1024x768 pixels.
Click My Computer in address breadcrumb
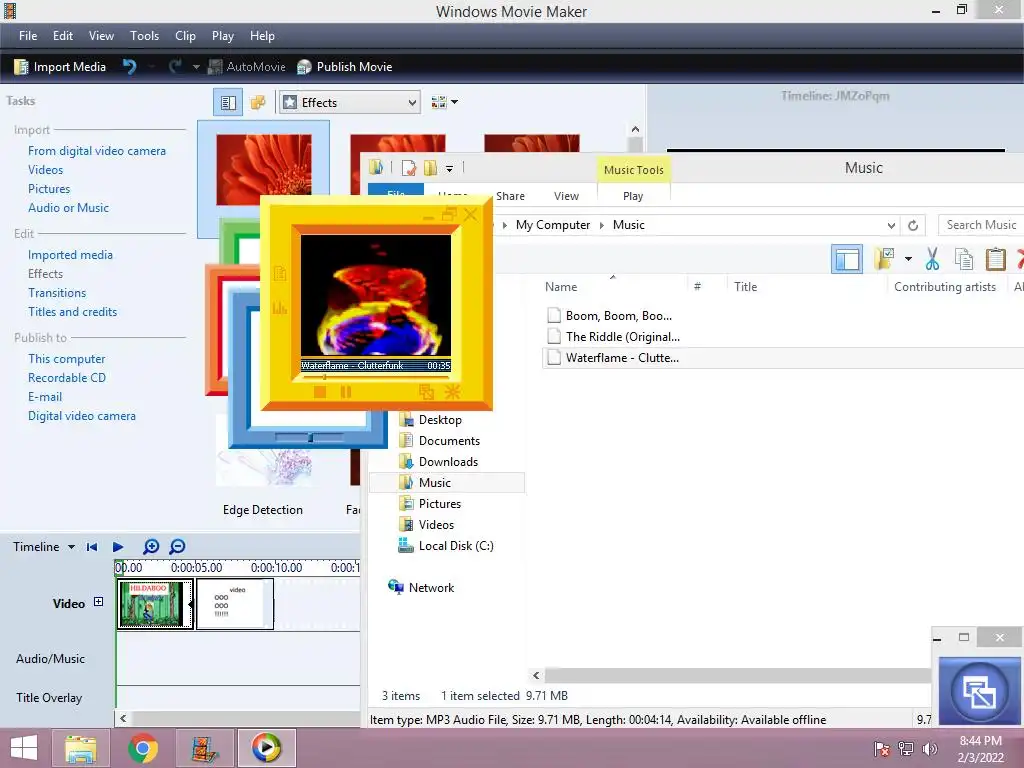point(552,225)
